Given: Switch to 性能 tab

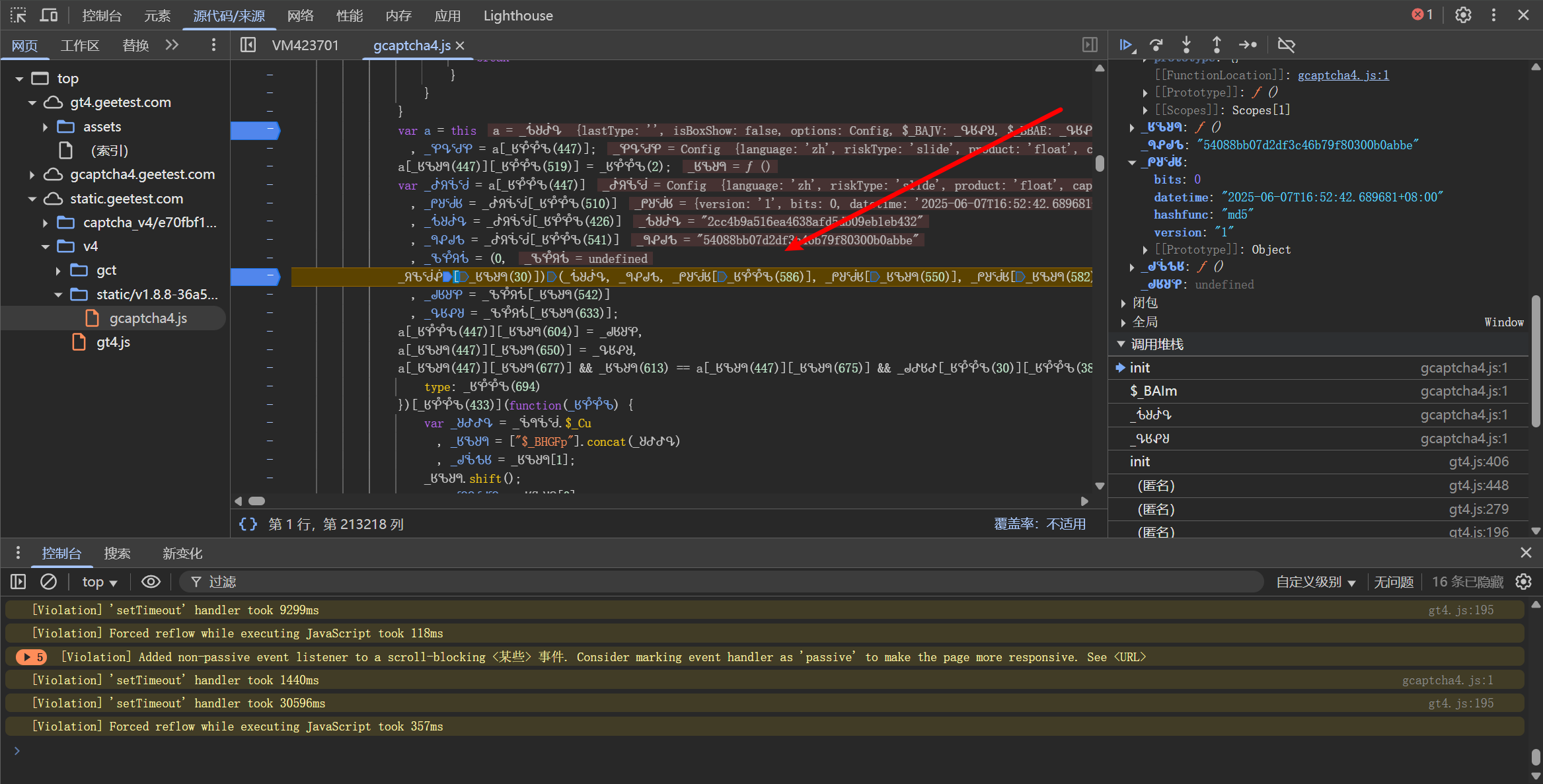Looking at the screenshot, I should (350, 15).
